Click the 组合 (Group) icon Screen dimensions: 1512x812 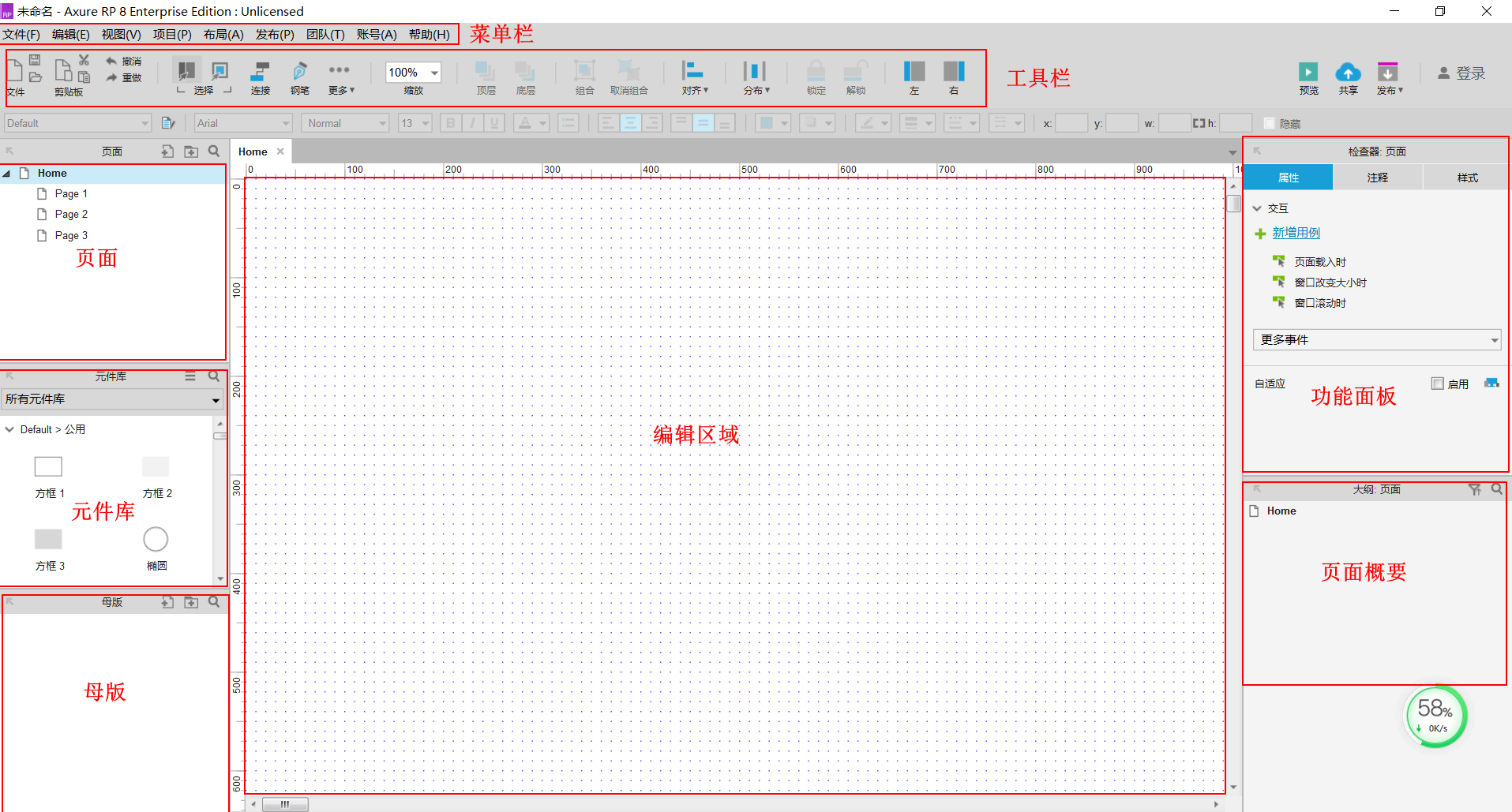pos(584,71)
